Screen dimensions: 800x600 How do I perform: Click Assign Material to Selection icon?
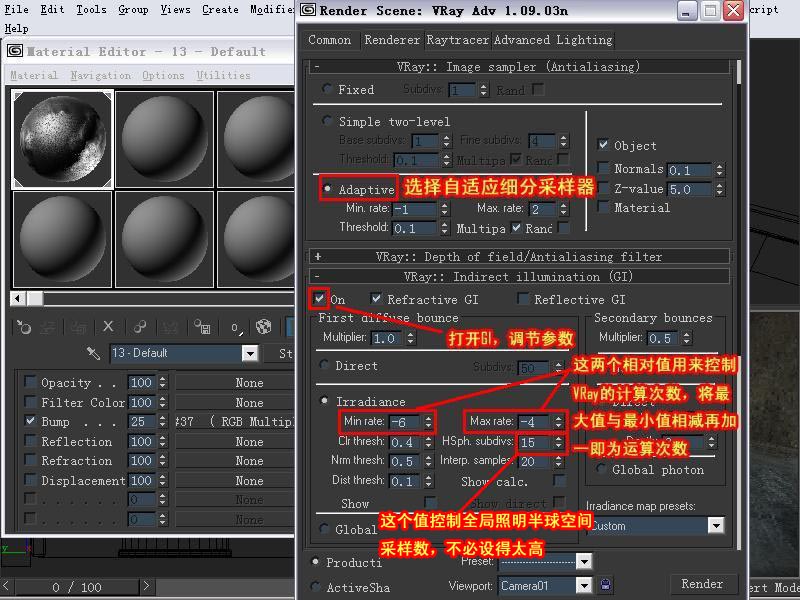point(78,327)
